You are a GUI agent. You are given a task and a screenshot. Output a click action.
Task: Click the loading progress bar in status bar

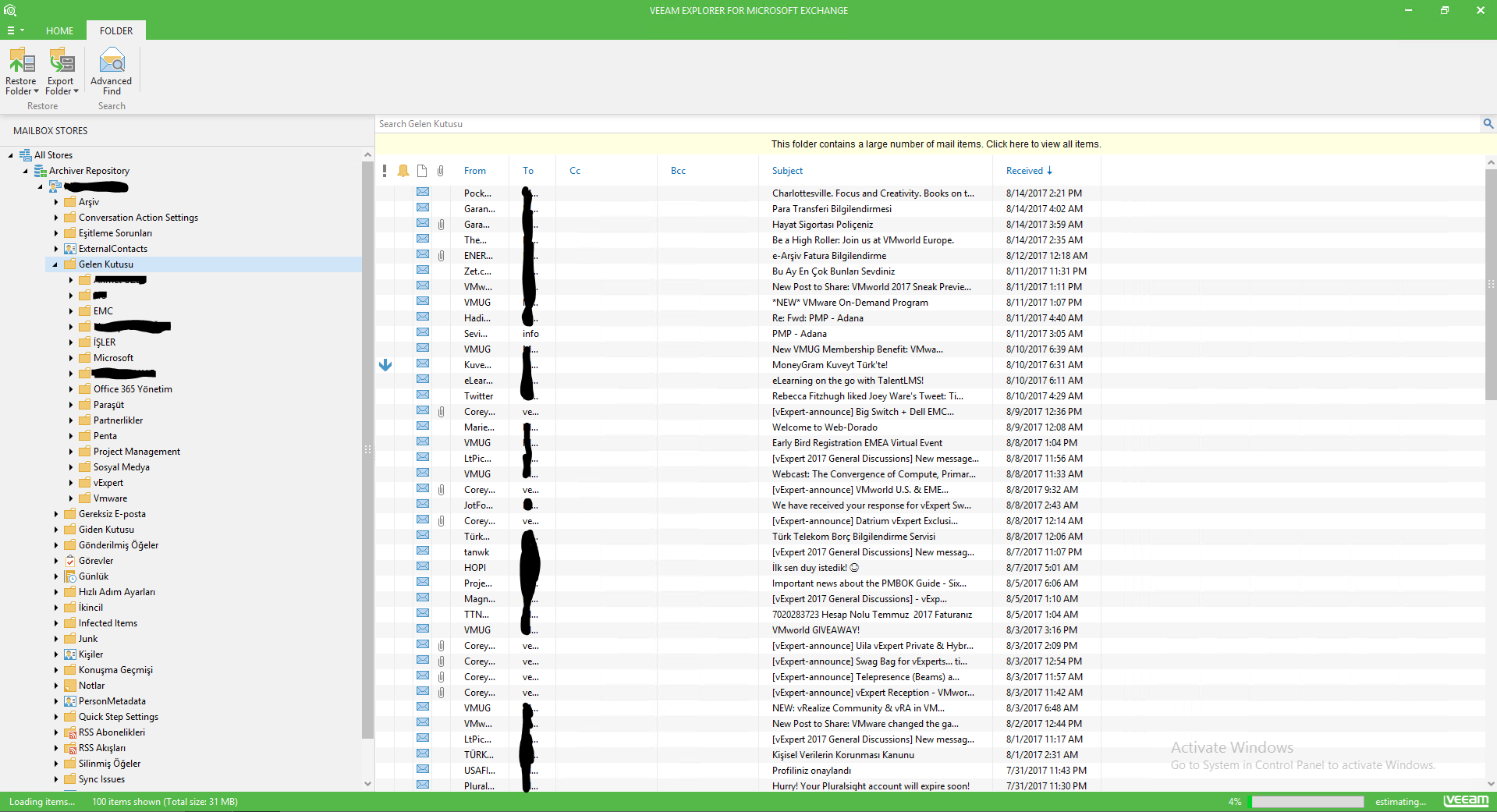tap(1307, 802)
